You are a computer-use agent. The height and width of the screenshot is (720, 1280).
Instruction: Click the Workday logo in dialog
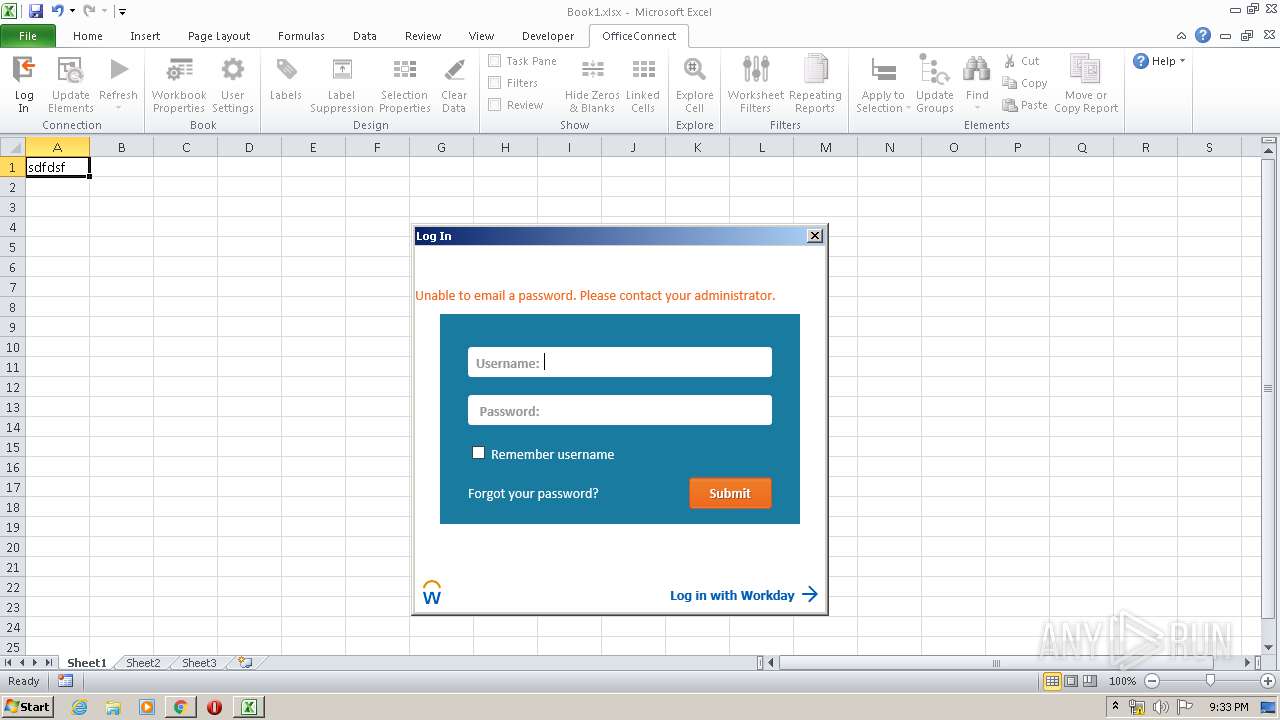(432, 593)
